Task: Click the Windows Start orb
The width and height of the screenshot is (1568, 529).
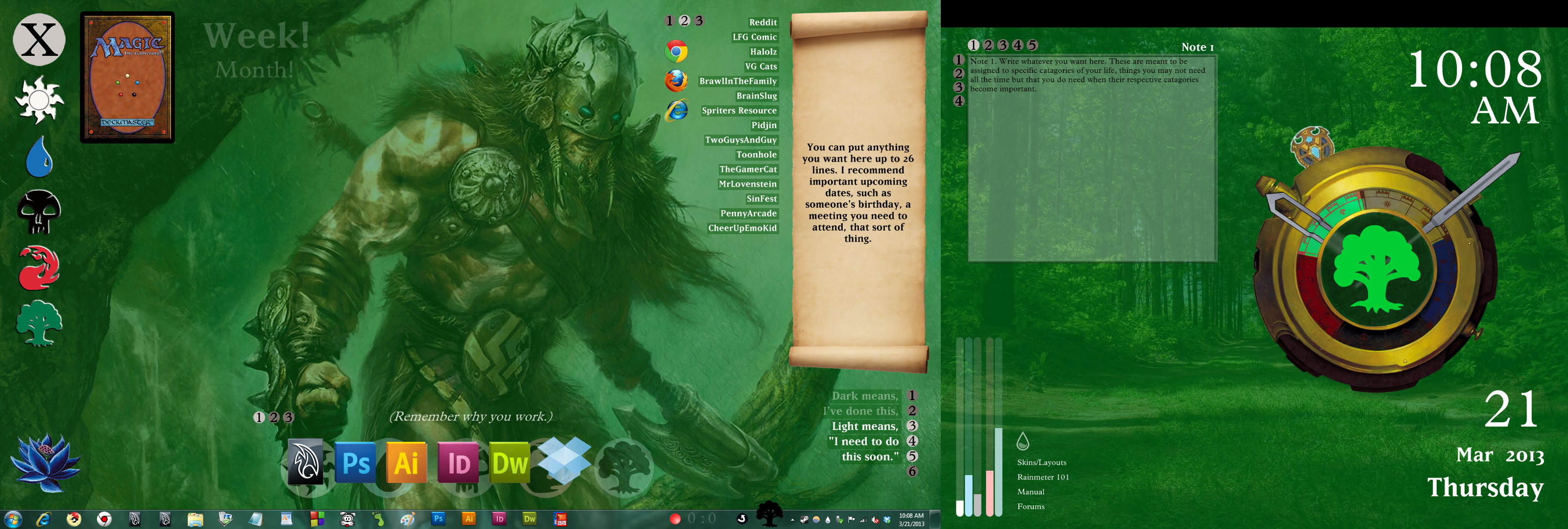Action: (13, 519)
